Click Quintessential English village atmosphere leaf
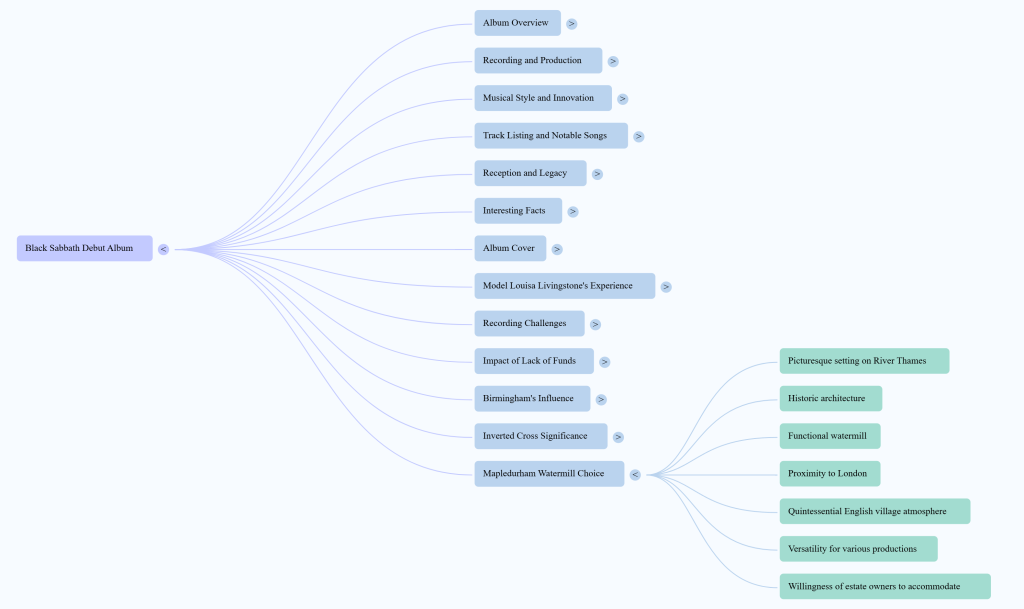The width and height of the screenshot is (1024, 609). [x=875, y=512]
